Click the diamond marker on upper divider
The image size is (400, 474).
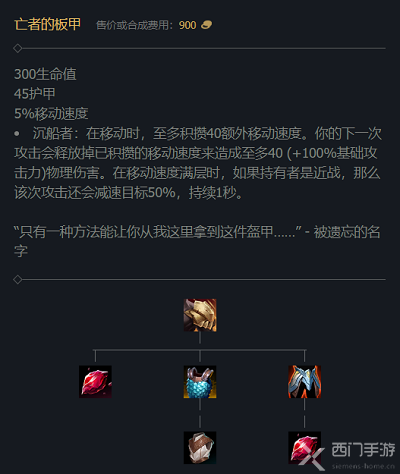[x=17, y=48]
